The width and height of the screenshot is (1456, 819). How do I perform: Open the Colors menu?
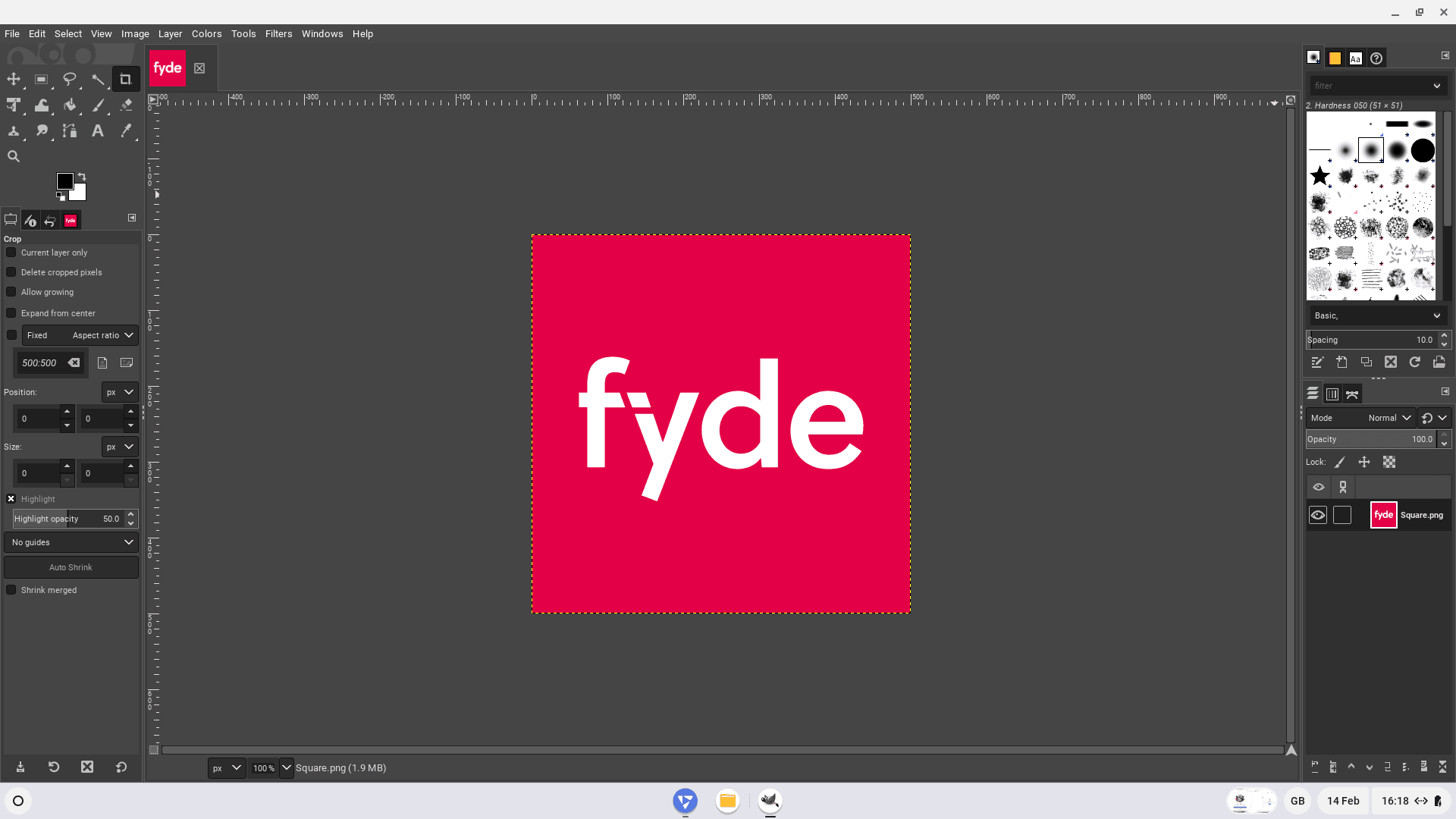tap(206, 34)
